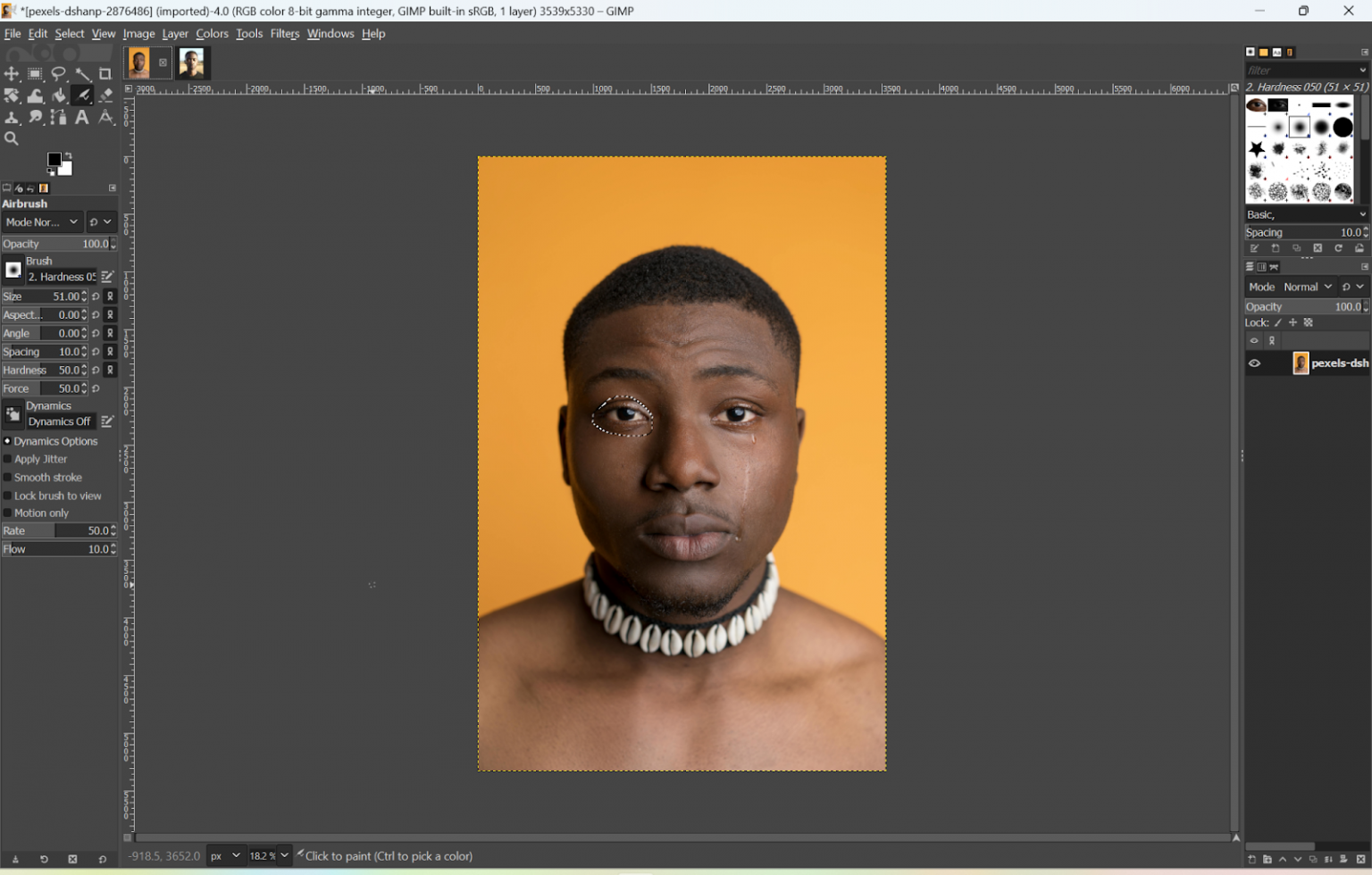
Task: Select the black star brush thumbnail
Action: coord(1257,148)
